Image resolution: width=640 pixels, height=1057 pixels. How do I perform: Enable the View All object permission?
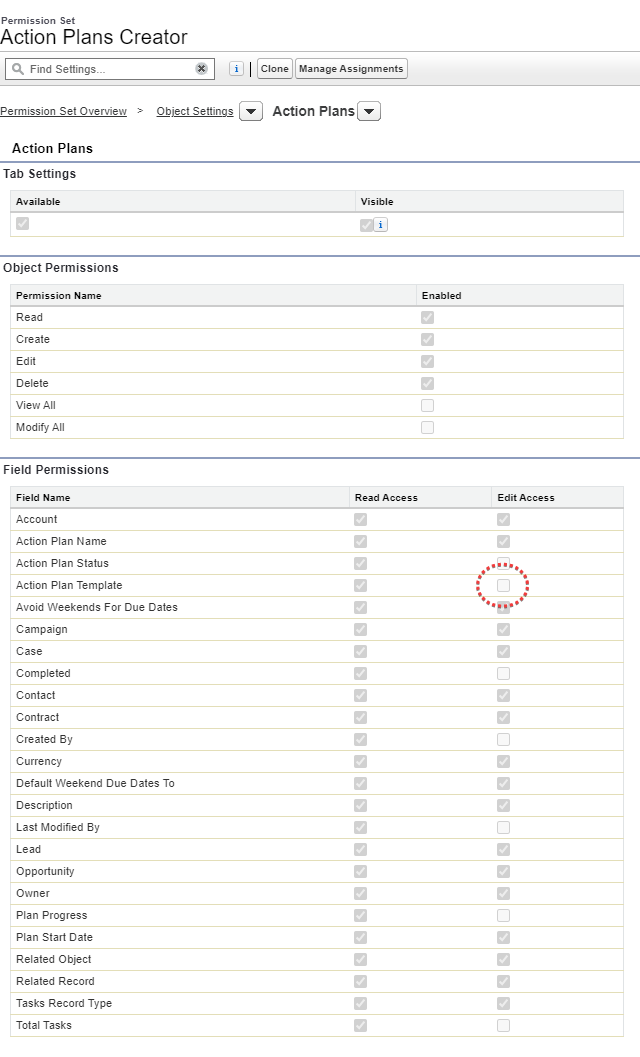pyautogui.click(x=427, y=405)
